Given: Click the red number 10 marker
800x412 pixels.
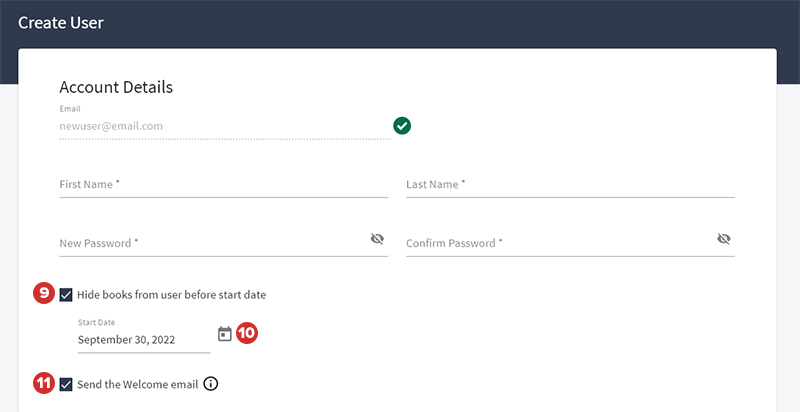Looking at the screenshot, I should (x=247, y=334).
